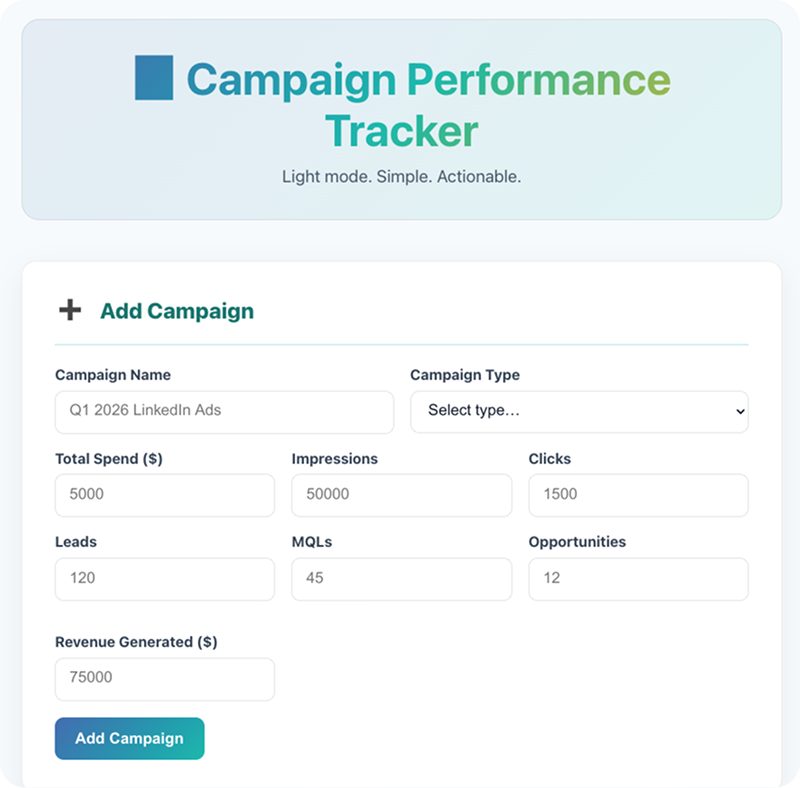Select the Opportunities input showing 12
Viewport: 800px width, 788px height.
pyautogui.click(x=638, y=579)
